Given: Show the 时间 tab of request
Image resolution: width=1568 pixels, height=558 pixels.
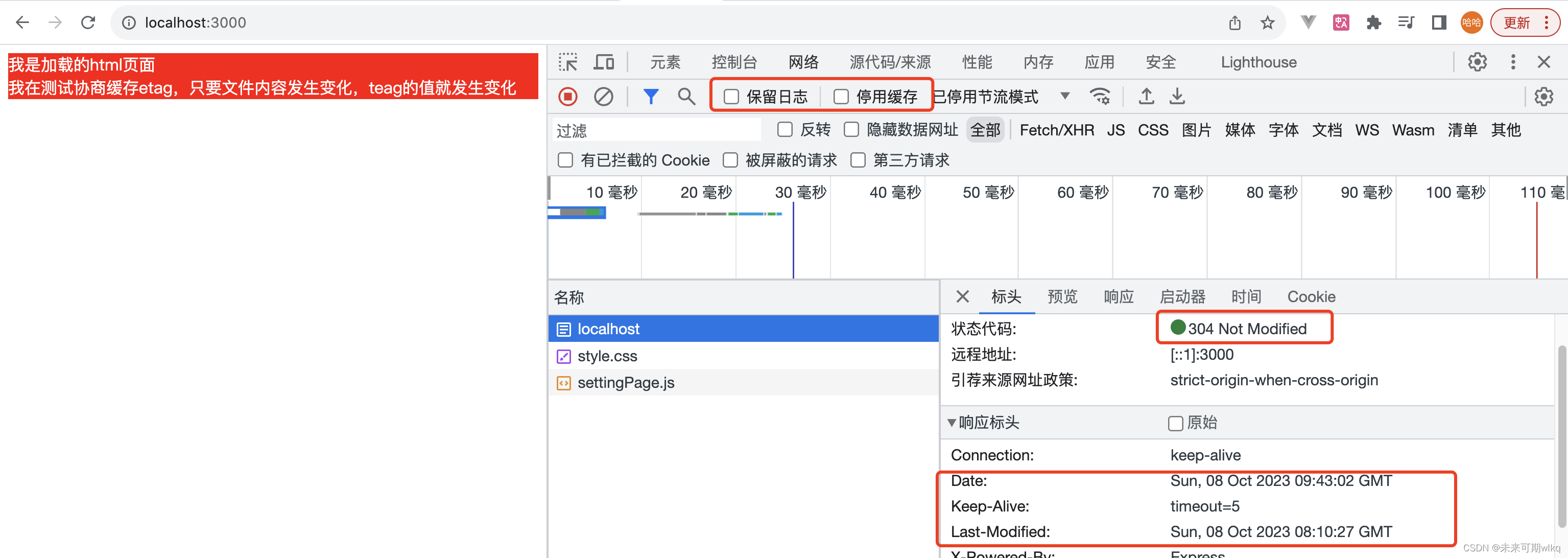Looking at the screenshot, I should point(1246,297).
